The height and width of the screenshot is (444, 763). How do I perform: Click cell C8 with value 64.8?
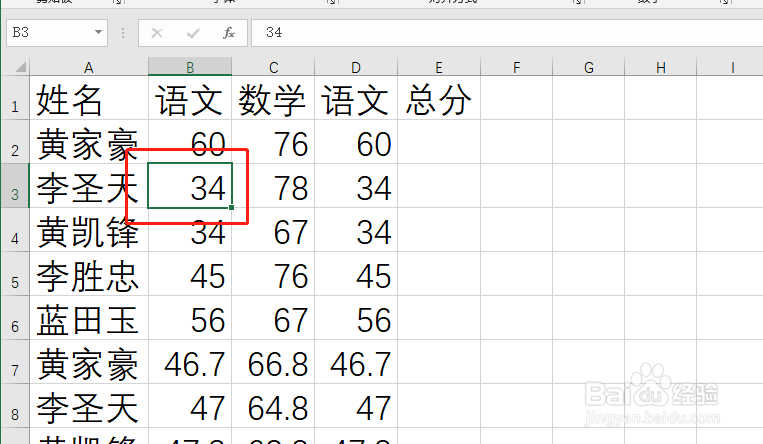click(x=273, y=406)
